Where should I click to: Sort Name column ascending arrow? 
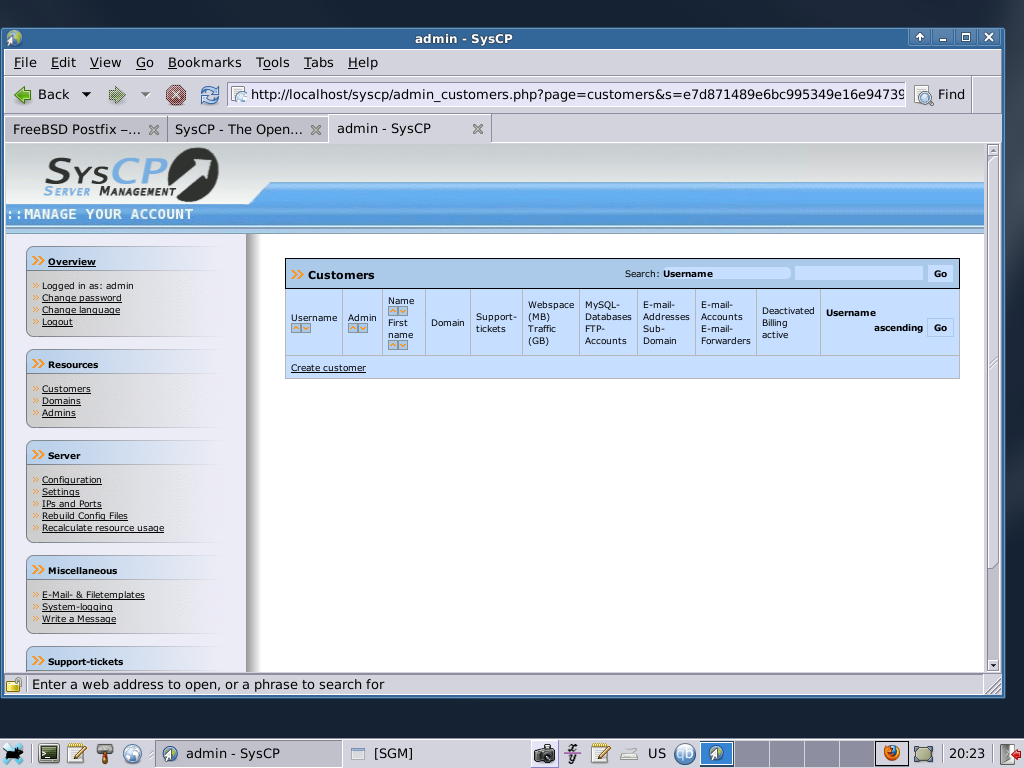click(392, 312)
